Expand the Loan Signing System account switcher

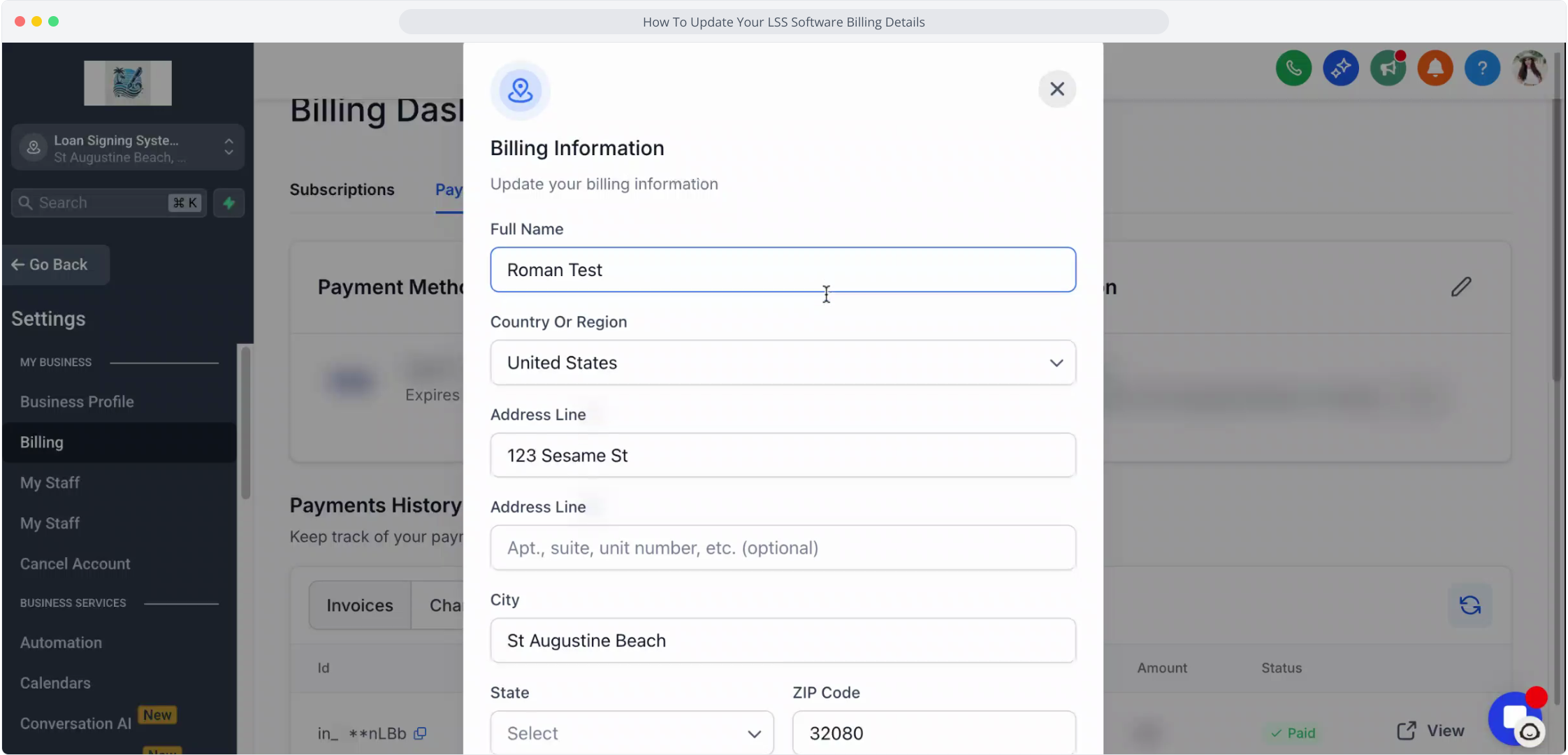click(x=128, y=148)
